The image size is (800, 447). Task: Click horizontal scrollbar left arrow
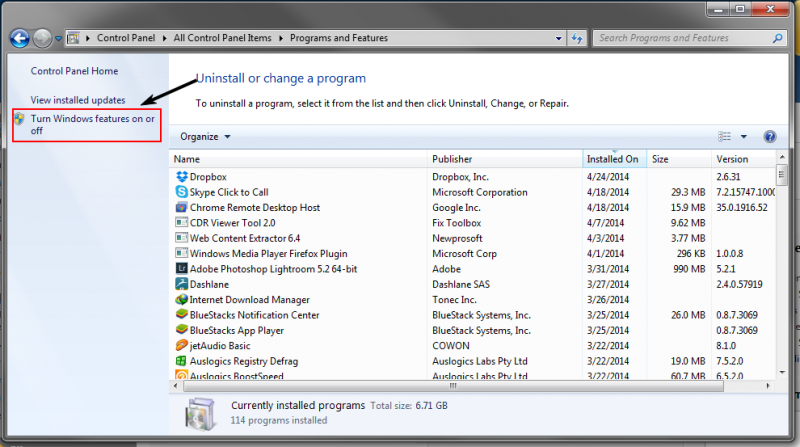(176, 386)
